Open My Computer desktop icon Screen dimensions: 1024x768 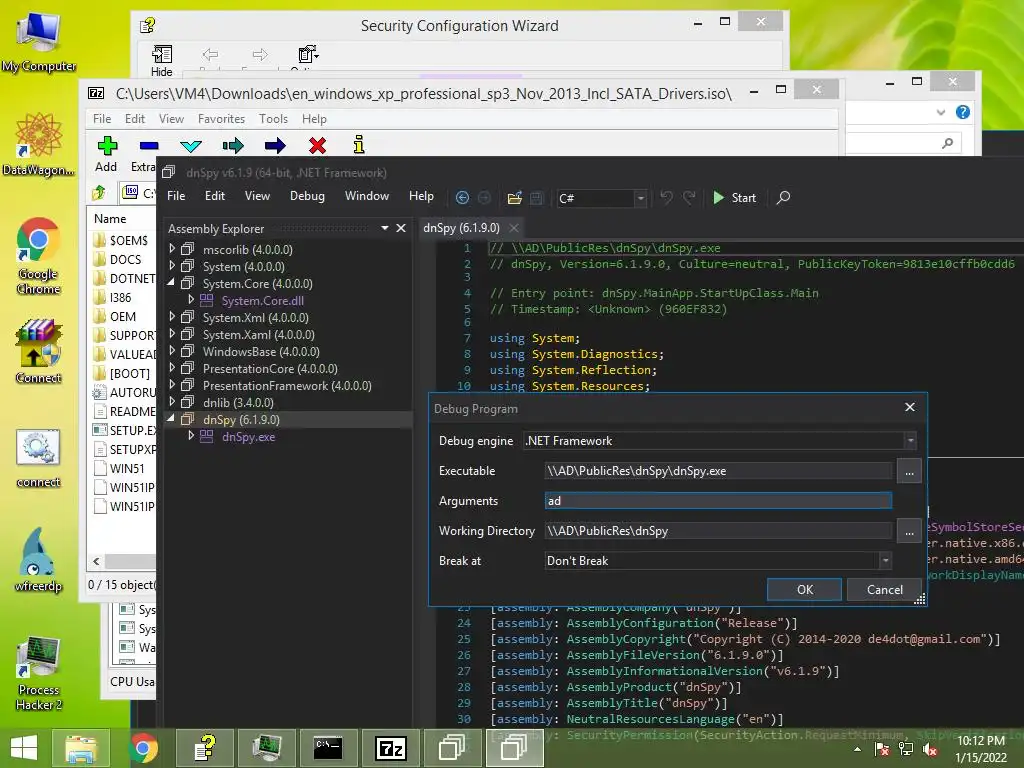[x=39, y=42]
